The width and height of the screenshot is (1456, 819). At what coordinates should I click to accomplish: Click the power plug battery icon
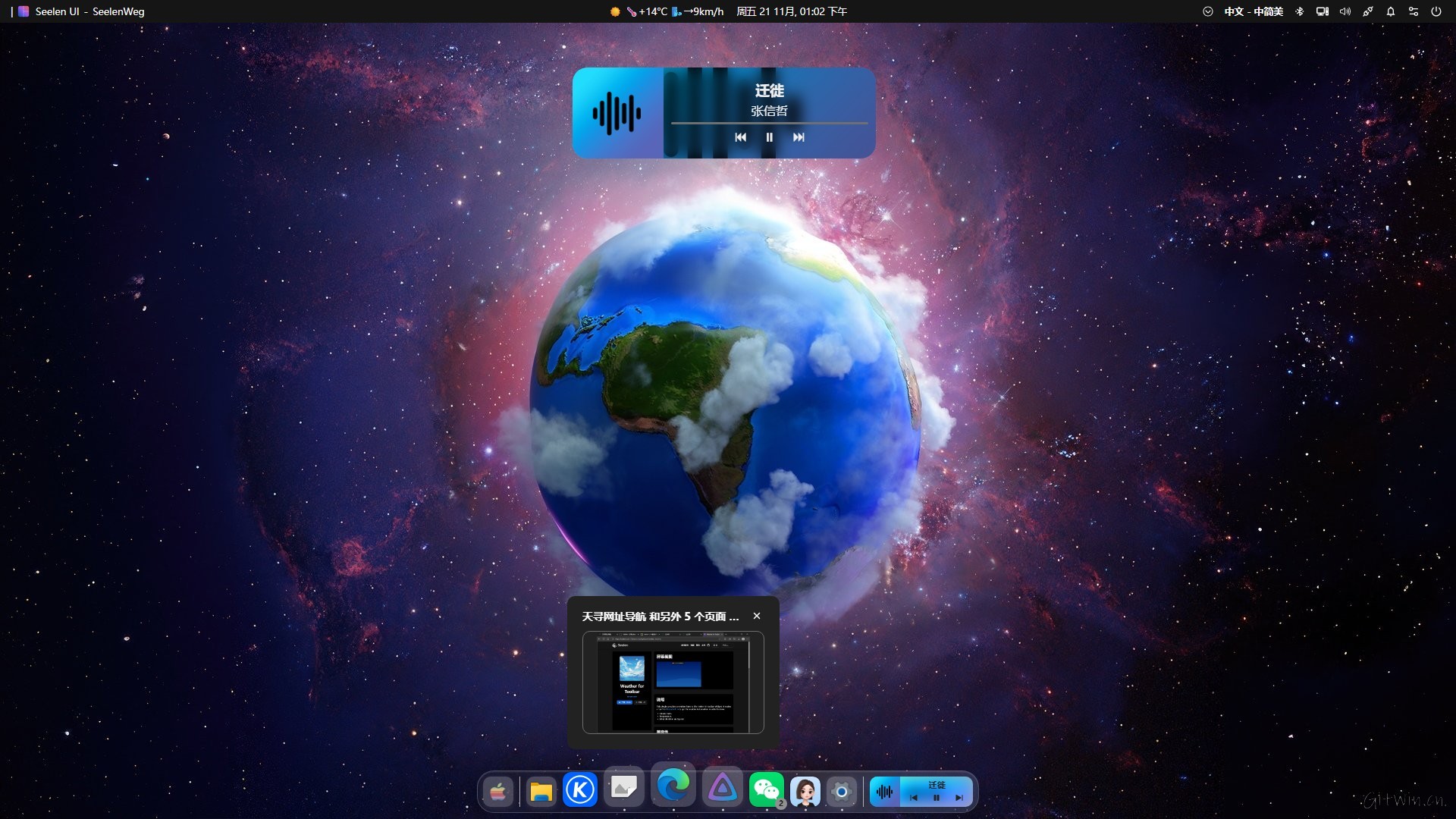(1367, 11)
